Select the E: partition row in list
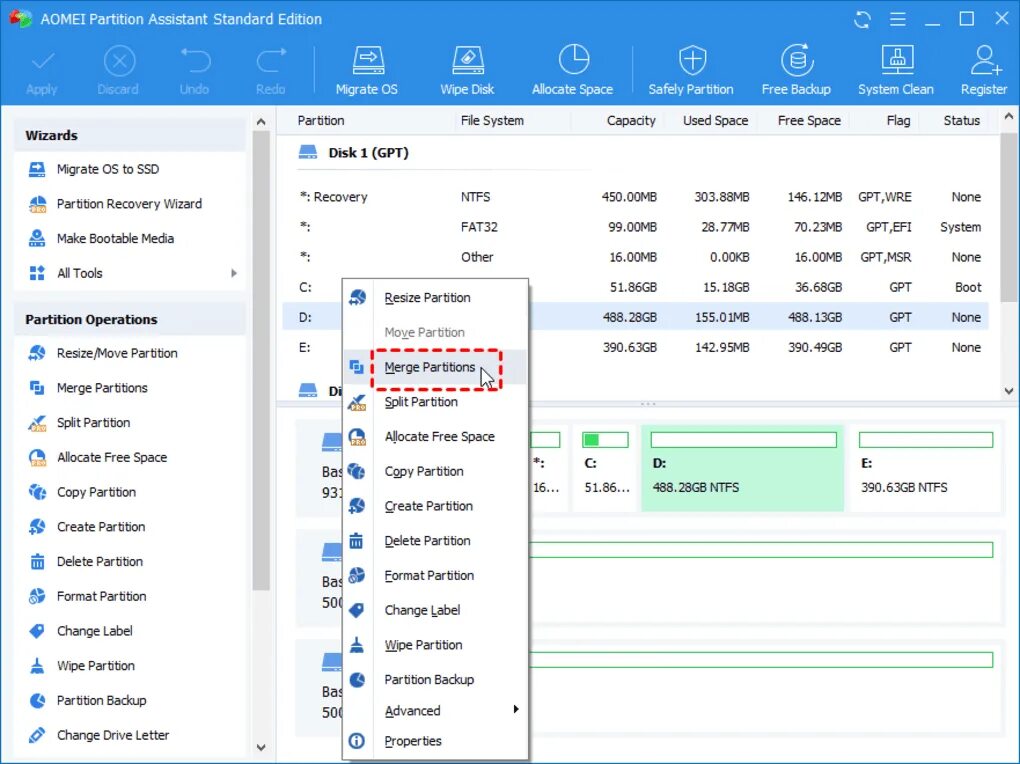 (x=636, y=348)
